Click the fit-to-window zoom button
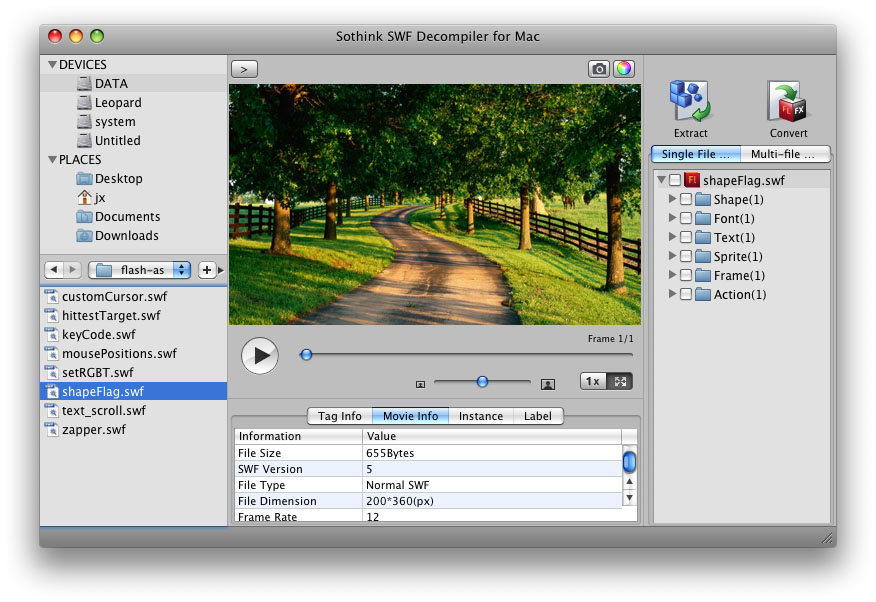 point(620,381)
